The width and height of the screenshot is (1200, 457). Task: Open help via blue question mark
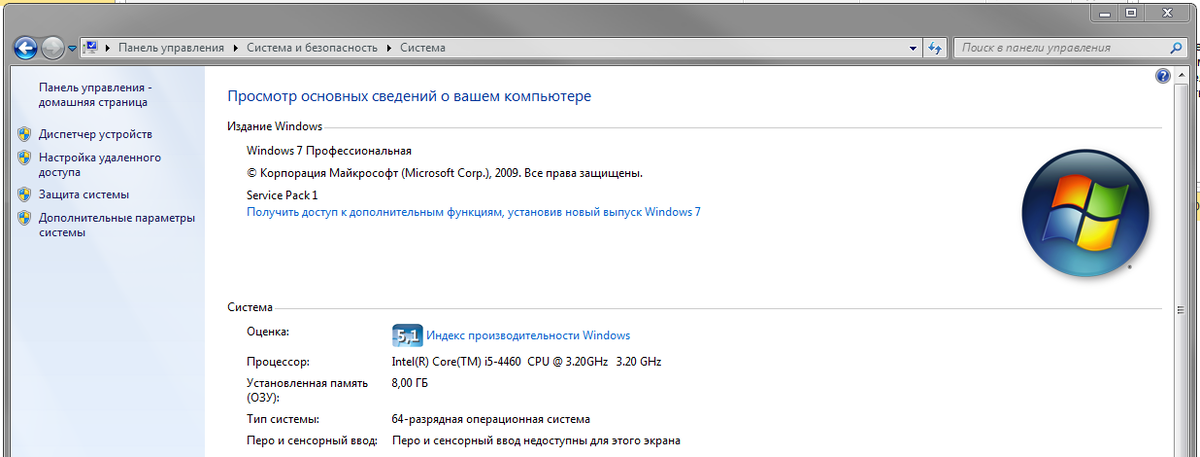point(1163,76)
